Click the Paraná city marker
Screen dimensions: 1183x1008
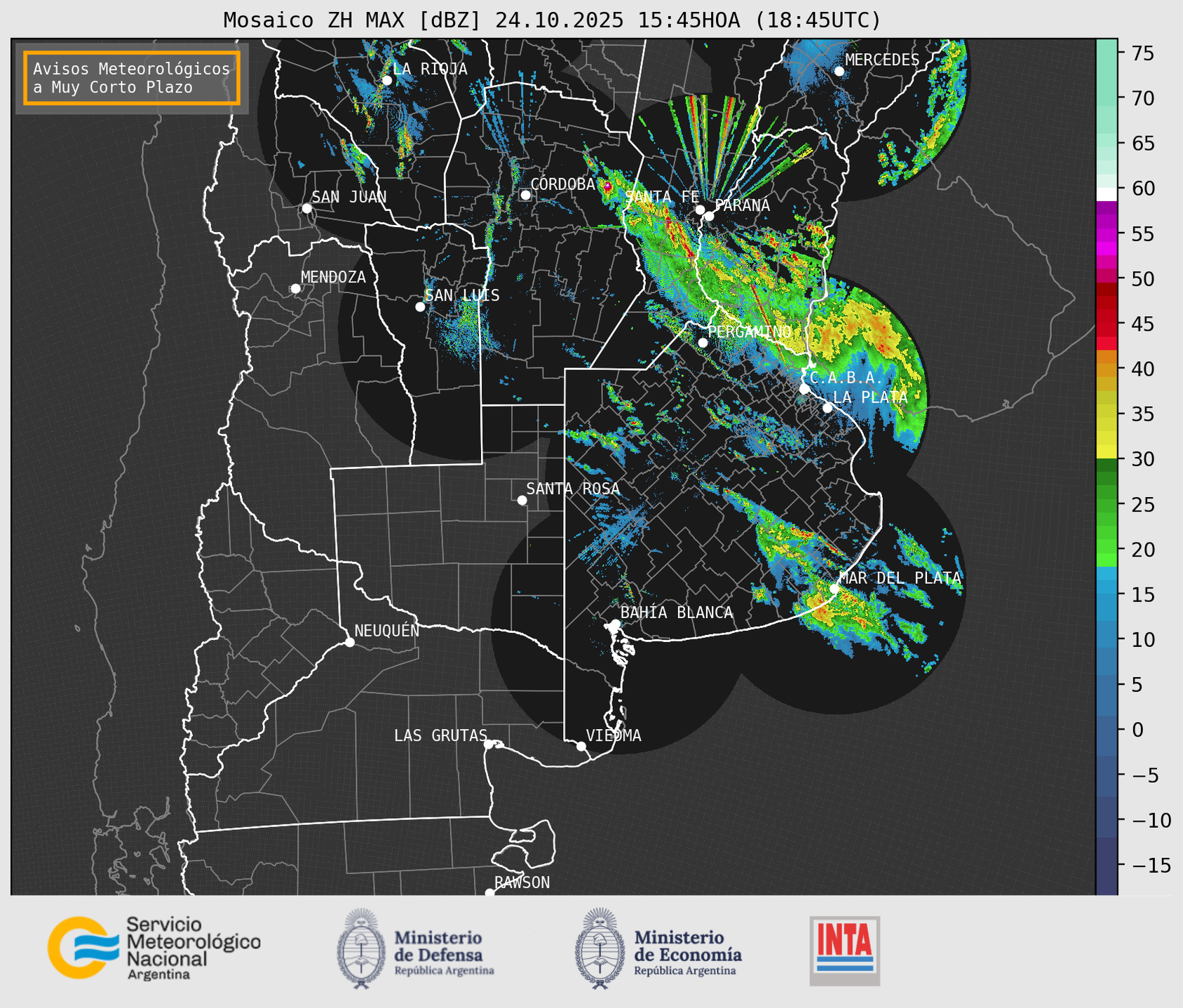[x=709, y=216]
